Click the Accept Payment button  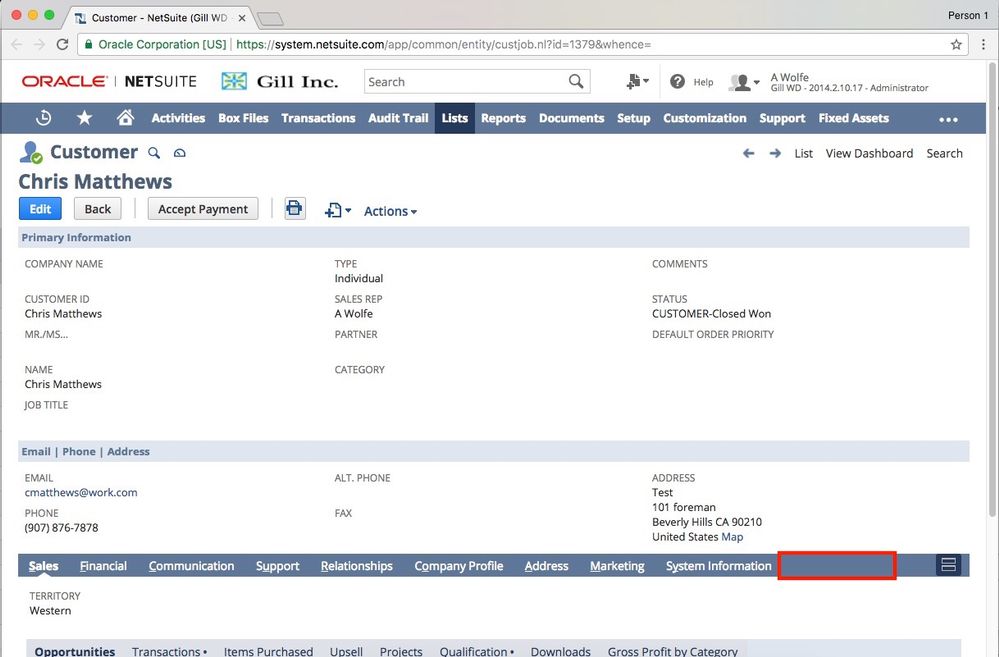coord(203,209)
